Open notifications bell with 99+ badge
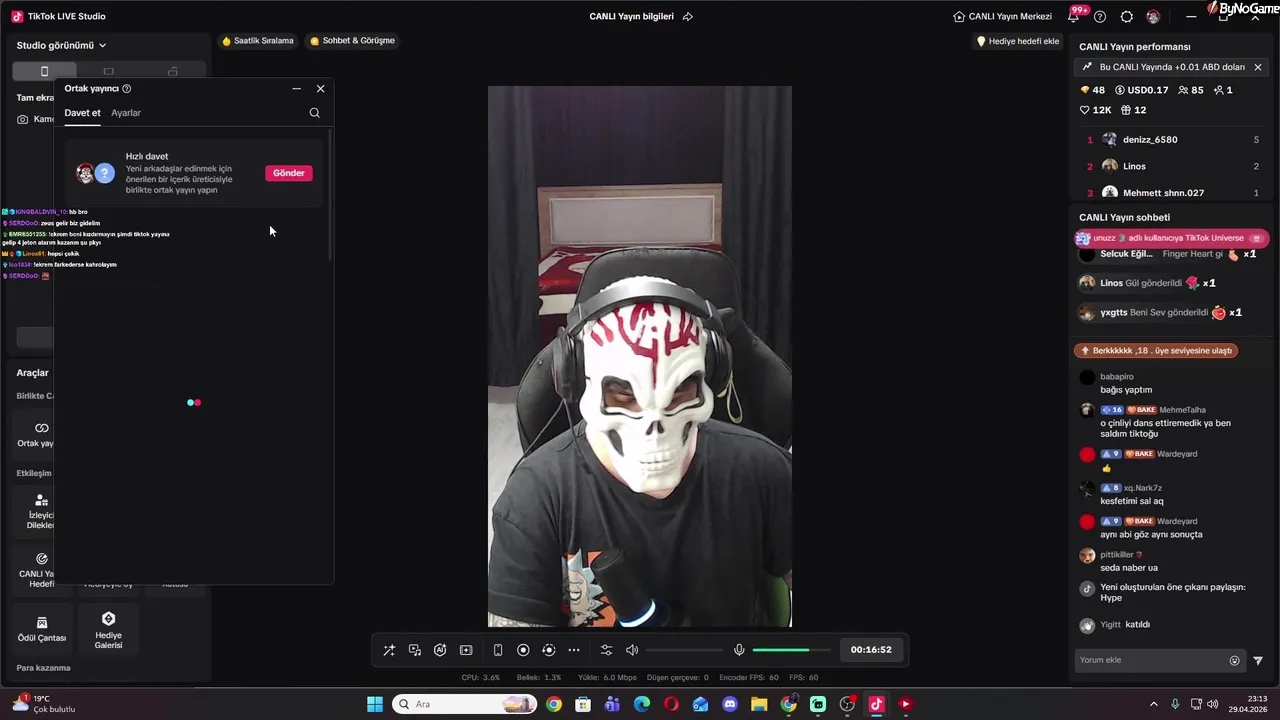Viewport: 1280px width, 720px height. (x=1074, y=17)
